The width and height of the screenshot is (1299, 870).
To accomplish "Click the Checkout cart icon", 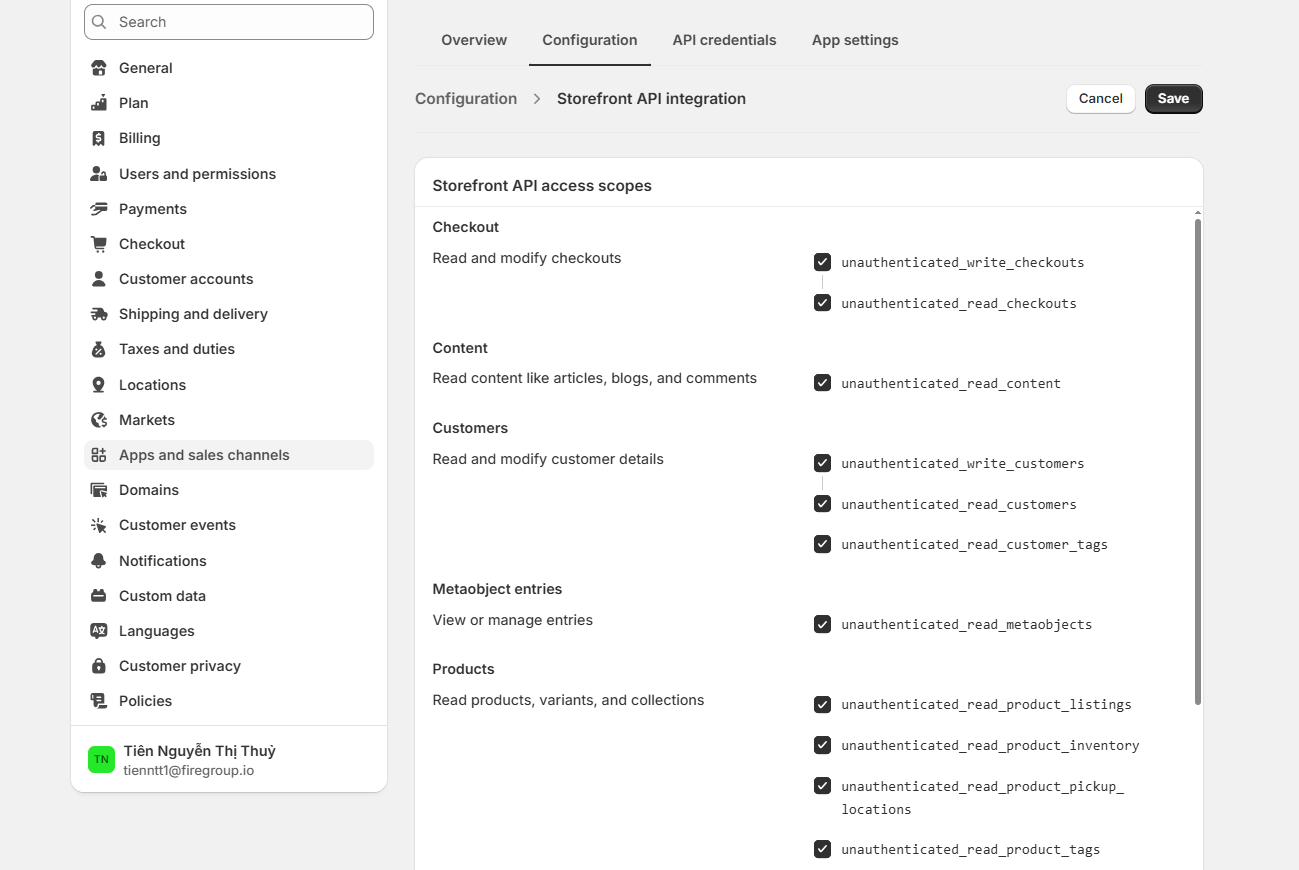I will [x=98, y=244].
